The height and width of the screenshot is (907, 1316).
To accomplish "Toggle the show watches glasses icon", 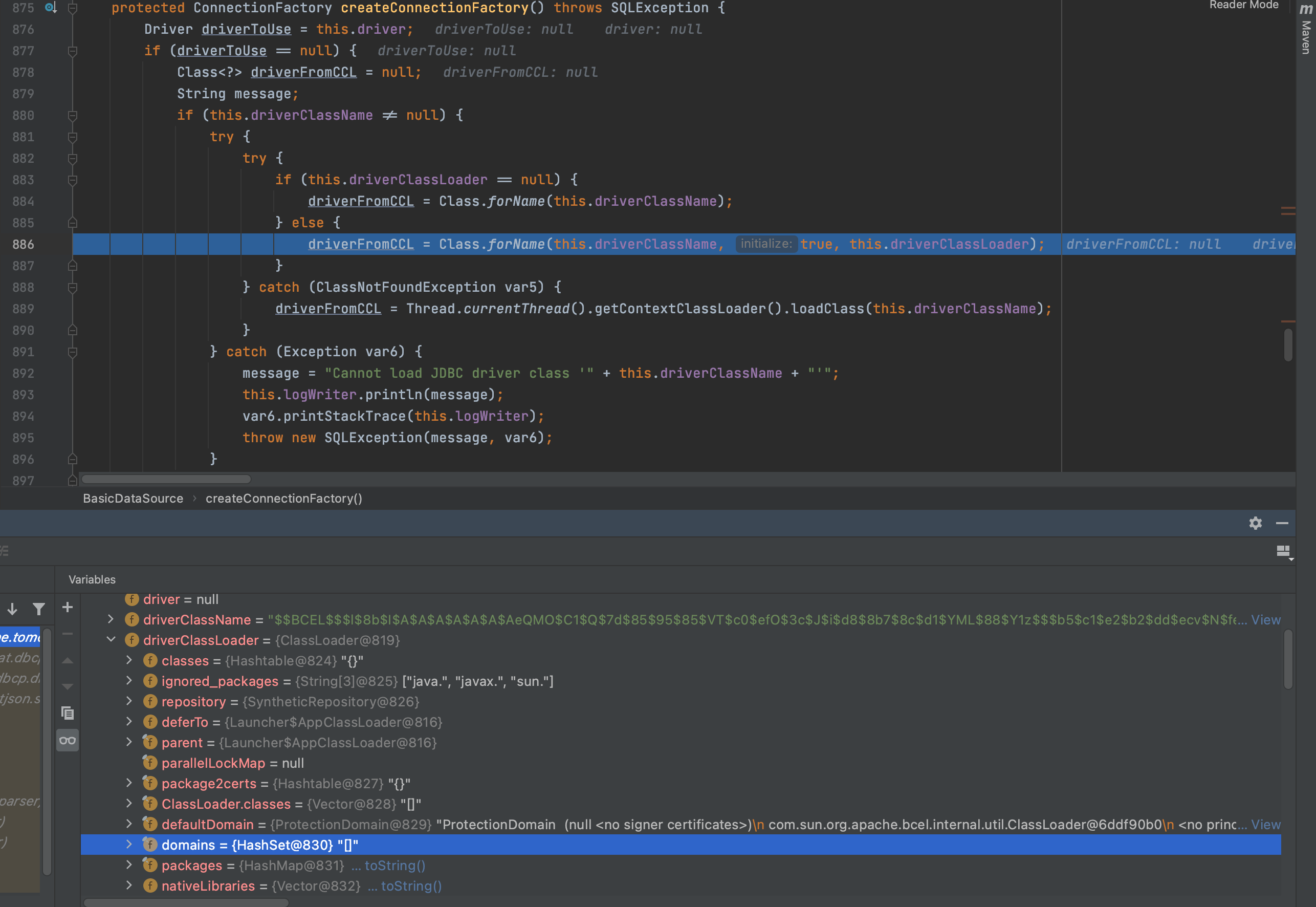I will click(67, 741).
